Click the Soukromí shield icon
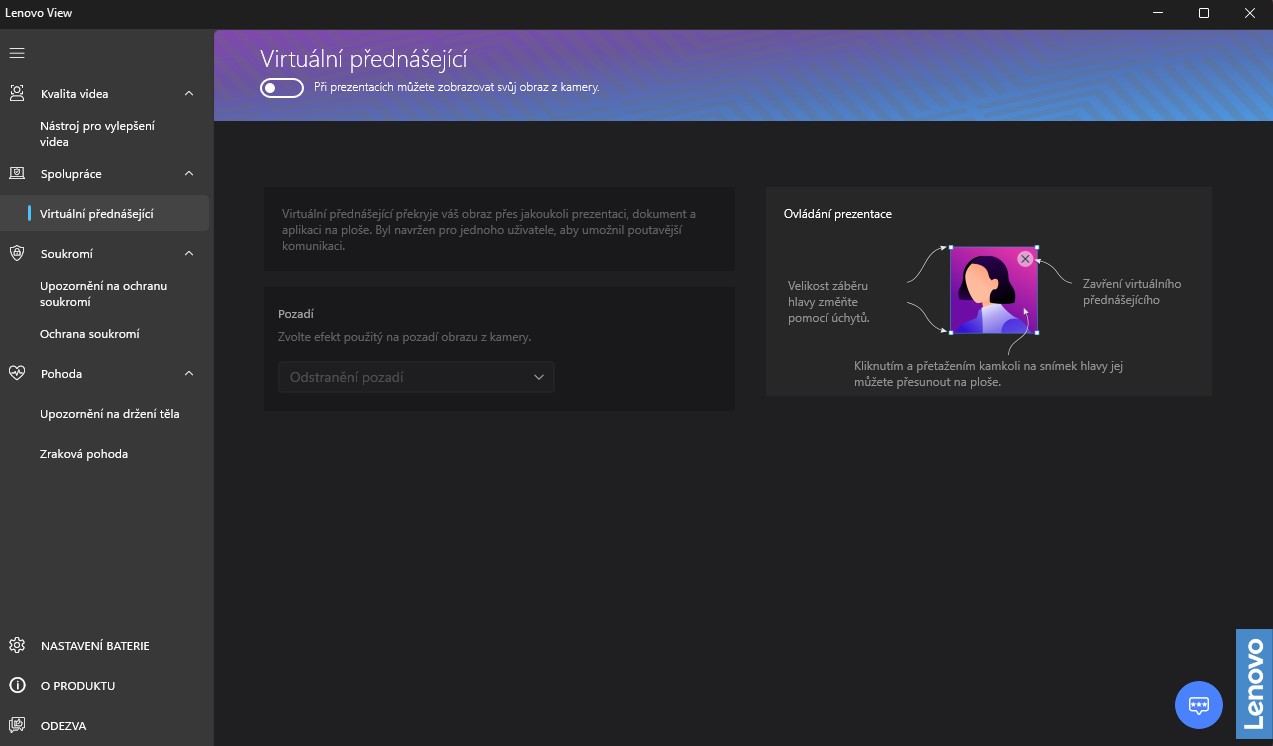1273x746 pixels. point(17,253)
